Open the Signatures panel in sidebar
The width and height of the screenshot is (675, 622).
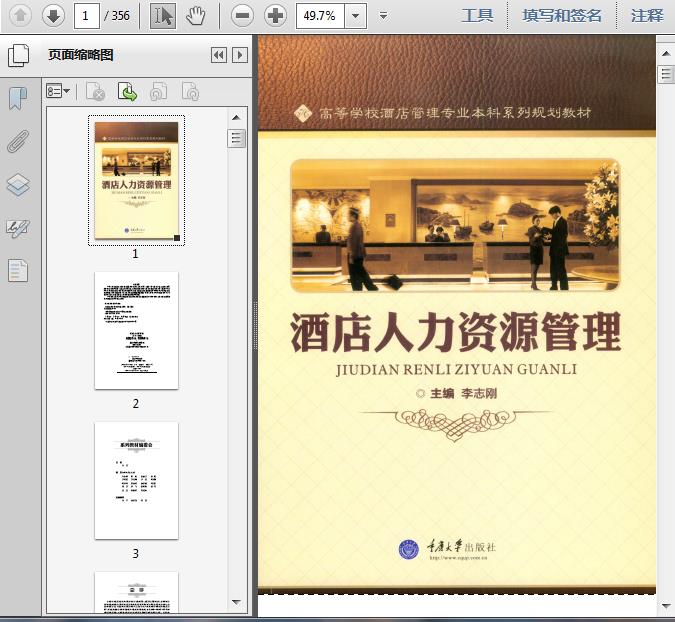(18, 228)
